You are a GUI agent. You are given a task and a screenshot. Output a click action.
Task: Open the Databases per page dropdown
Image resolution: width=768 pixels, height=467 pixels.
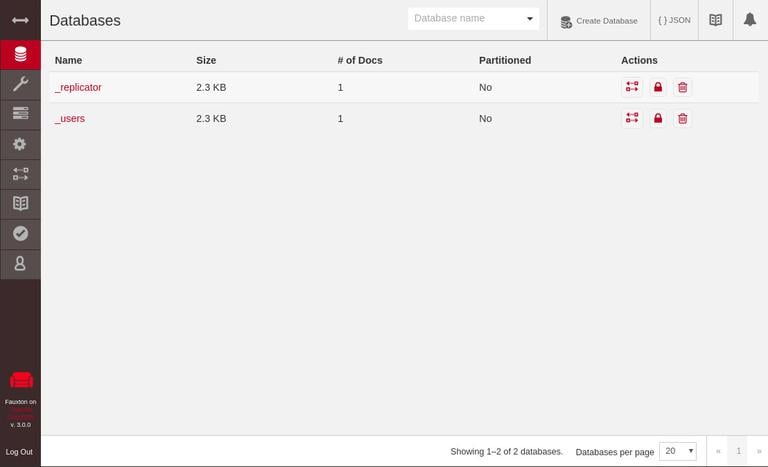point(677,451)
